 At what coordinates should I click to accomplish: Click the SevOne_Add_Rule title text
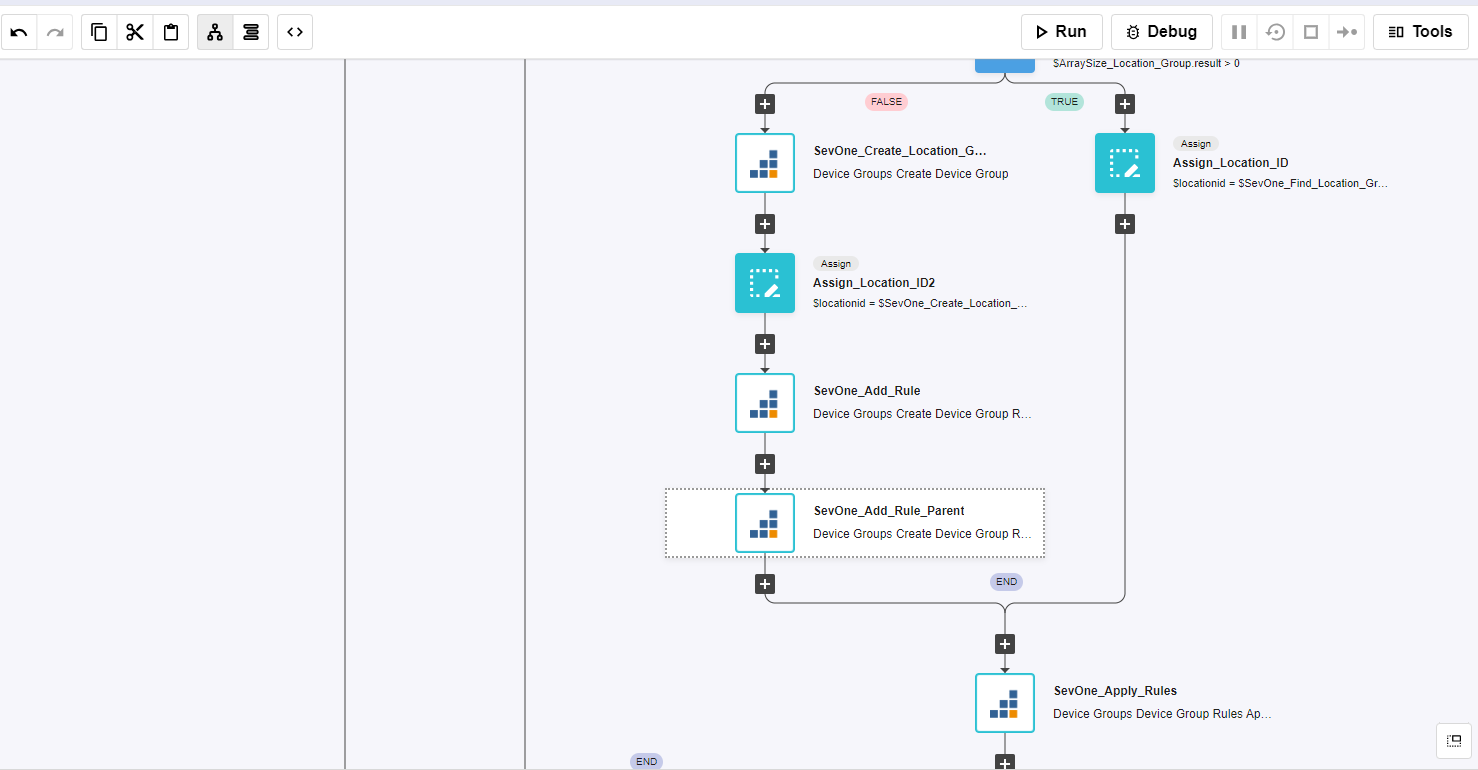point(867,391)
